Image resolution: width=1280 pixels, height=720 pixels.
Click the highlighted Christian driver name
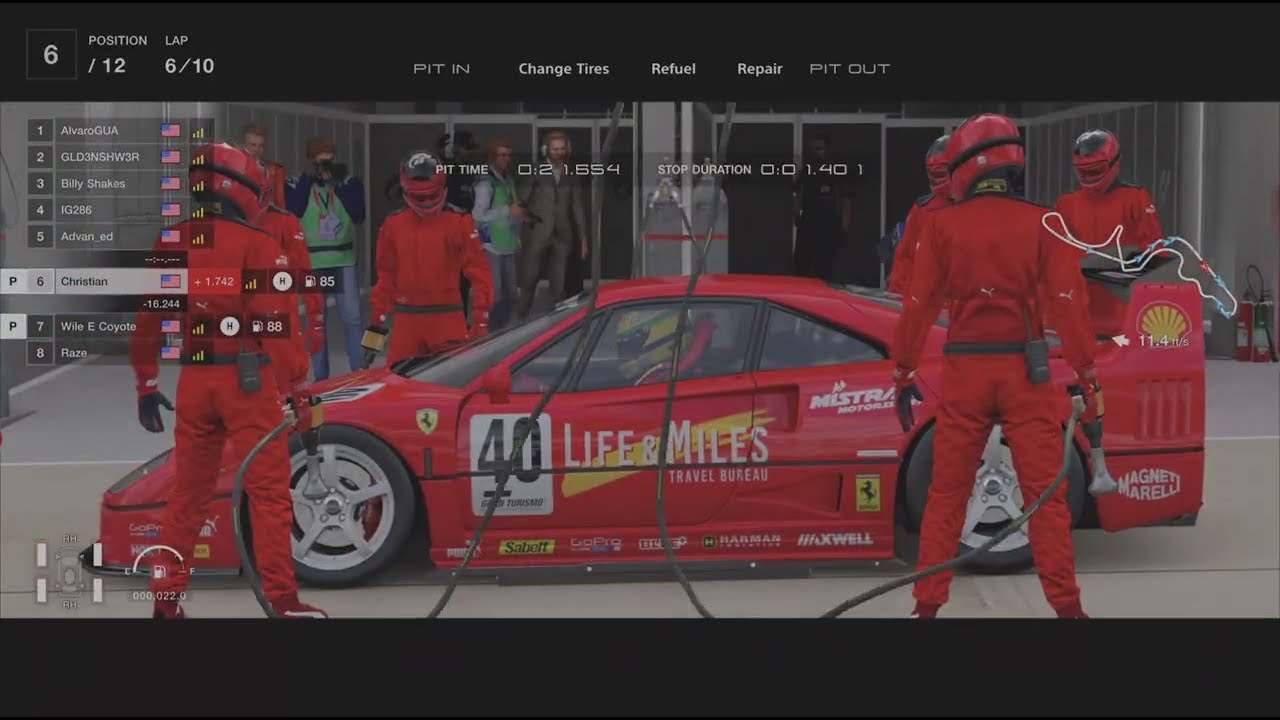tap(84, 282)
